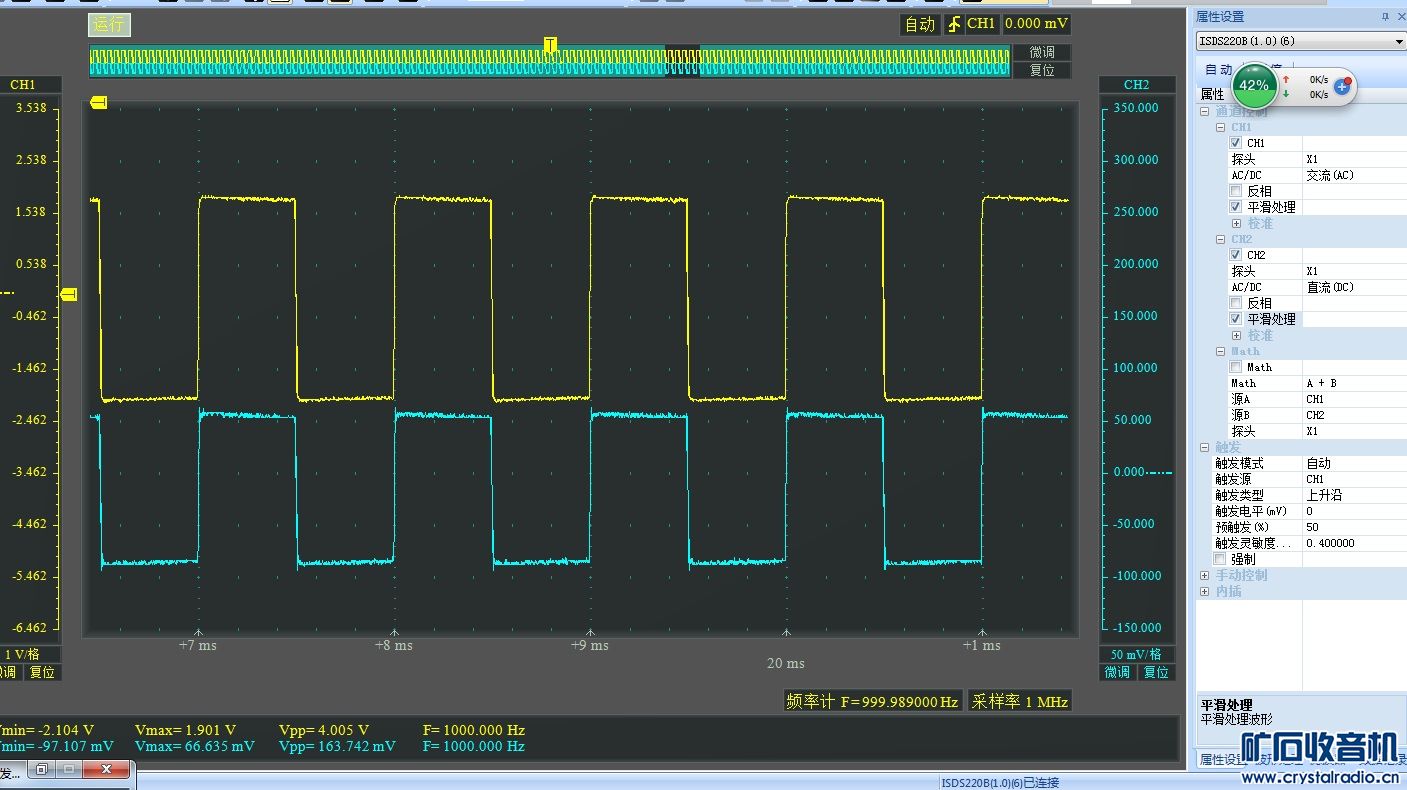Screen dimensions: 1407x790
Task: Enable the Math channel checkbox
Action: 1236,367
